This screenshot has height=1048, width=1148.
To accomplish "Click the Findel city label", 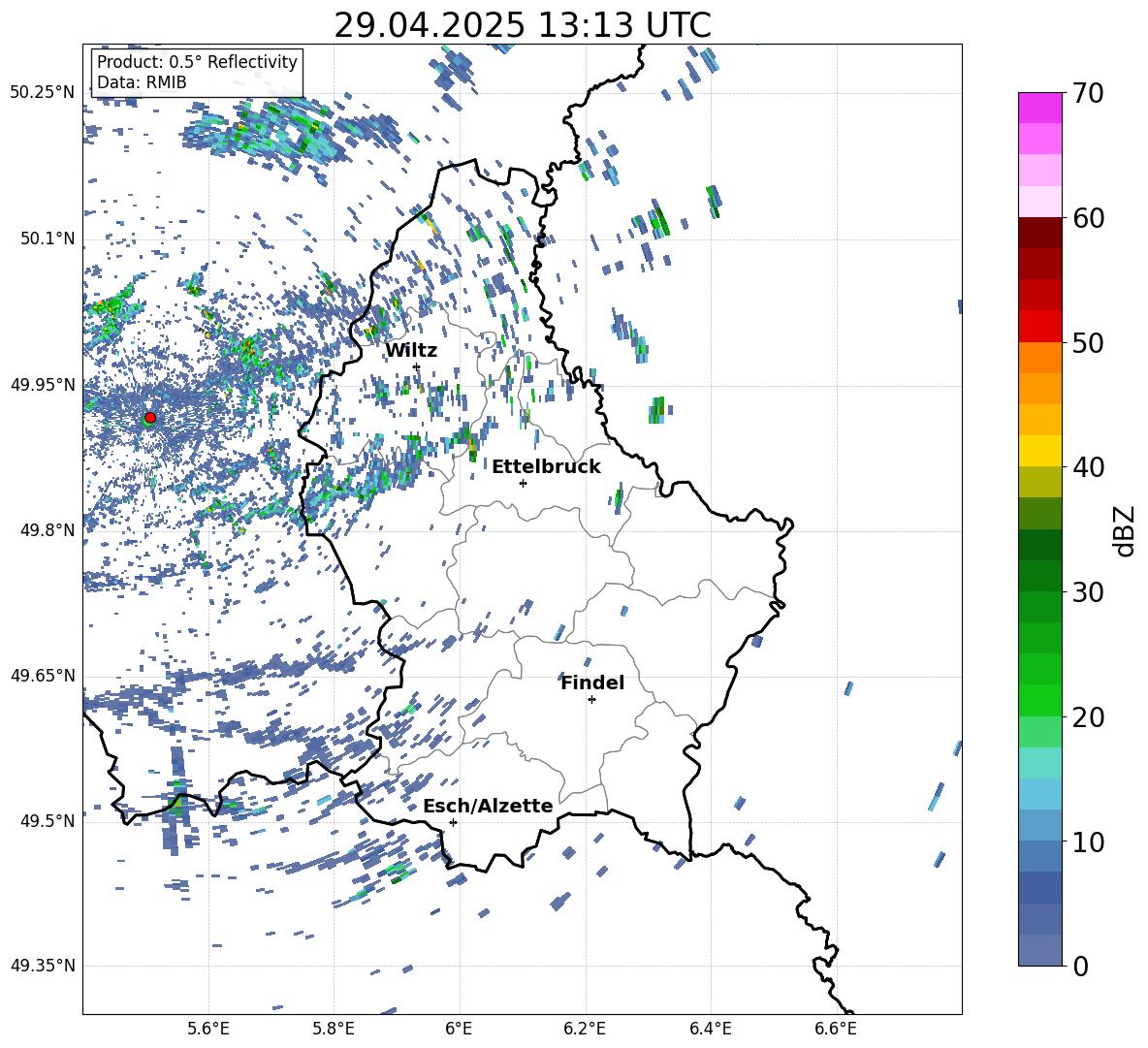I will pyautogui.click(x=592, y=683).
